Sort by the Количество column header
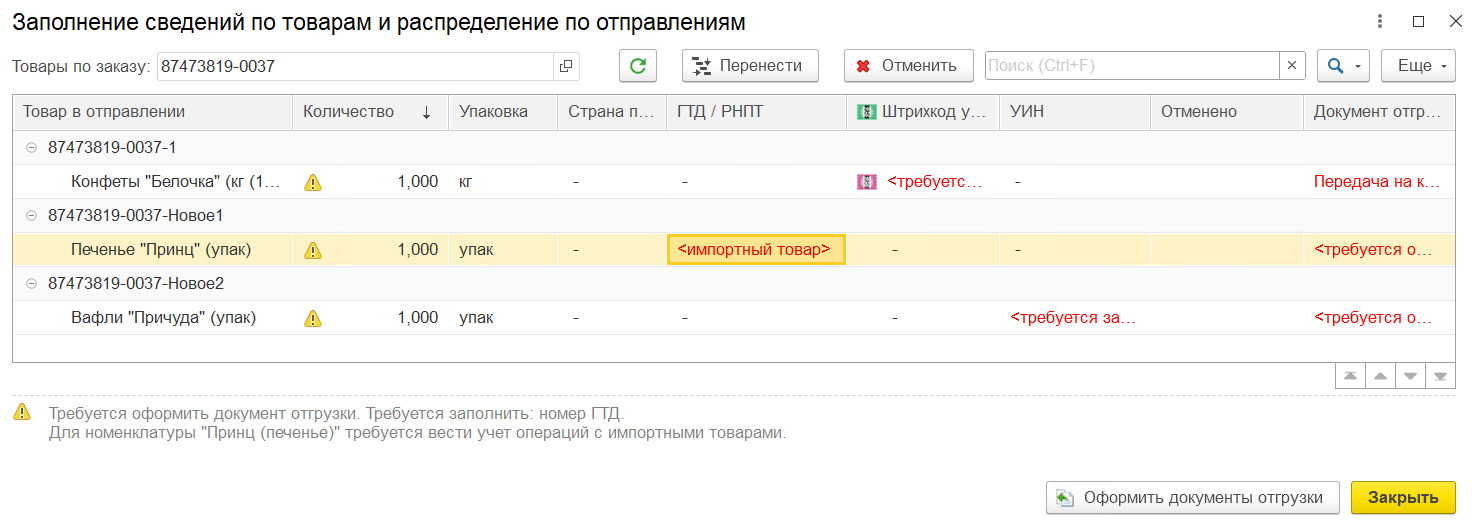 (349, 112)
